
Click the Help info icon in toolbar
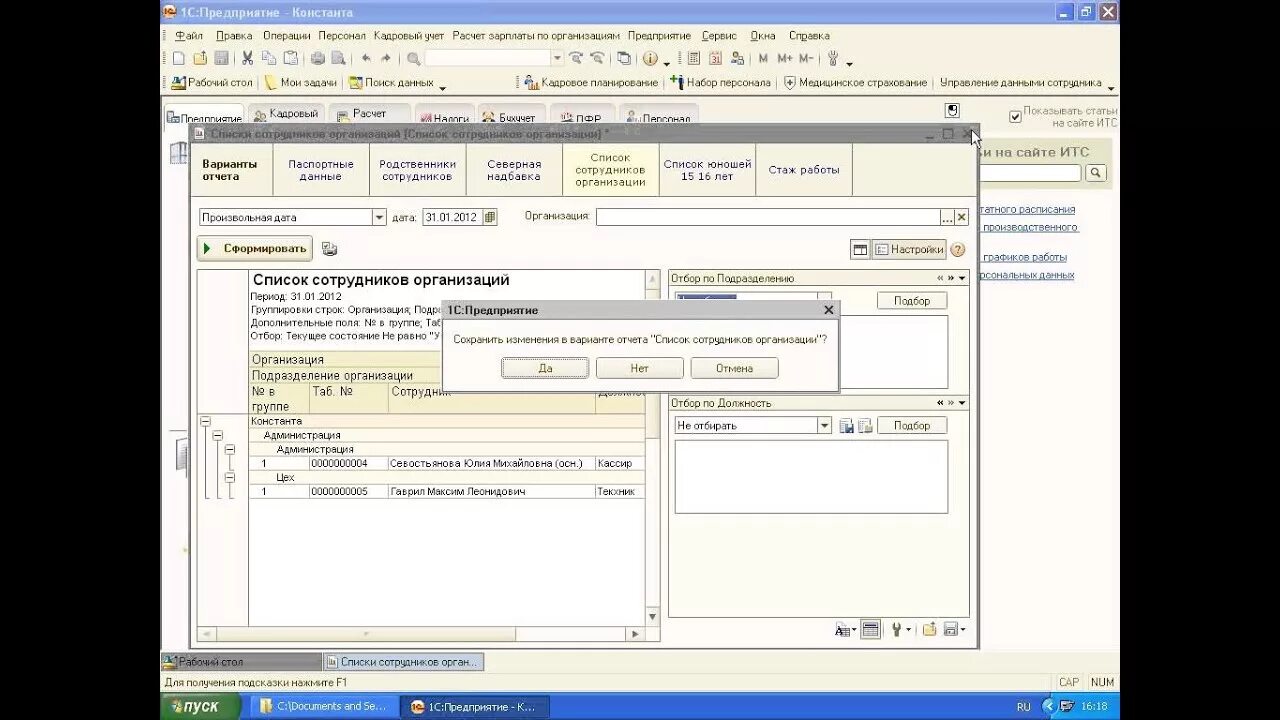(x=650, y=59)
